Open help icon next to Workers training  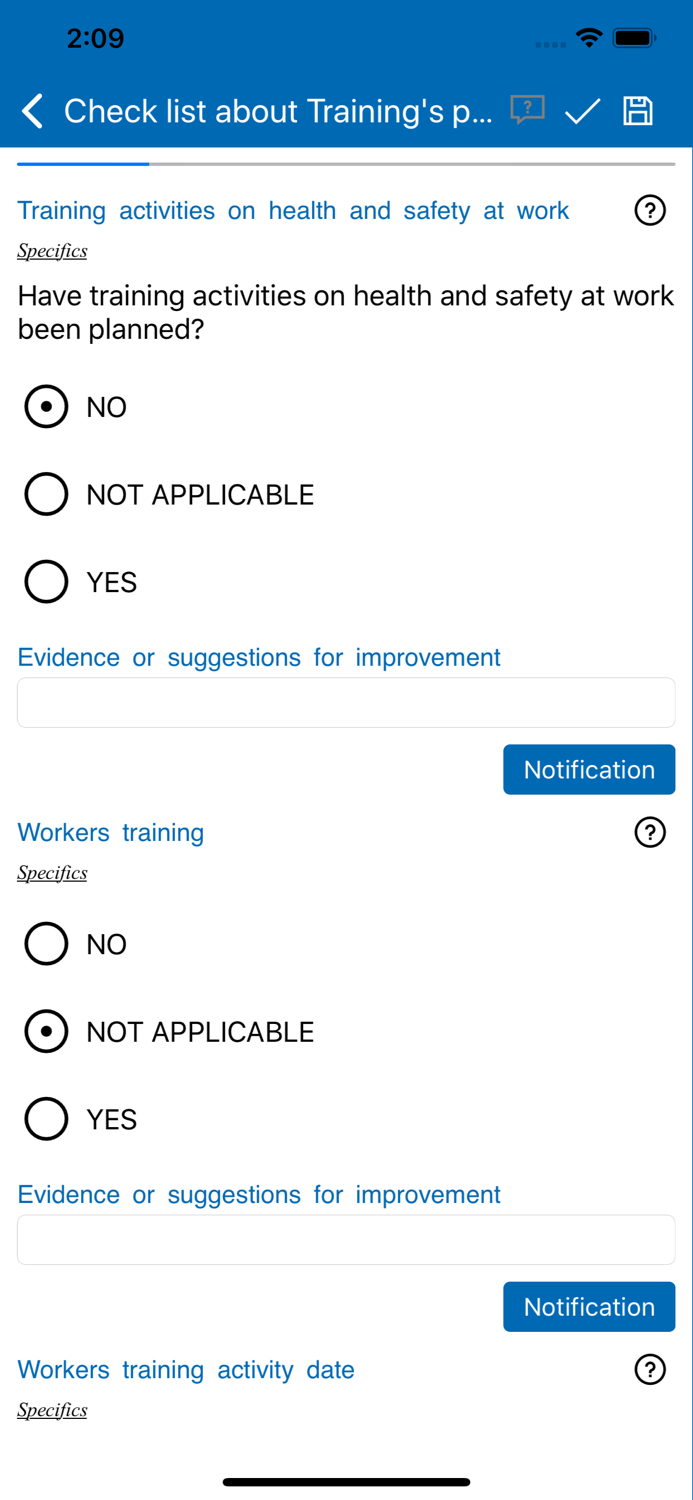pyautogui.click(x=650, y=832)
